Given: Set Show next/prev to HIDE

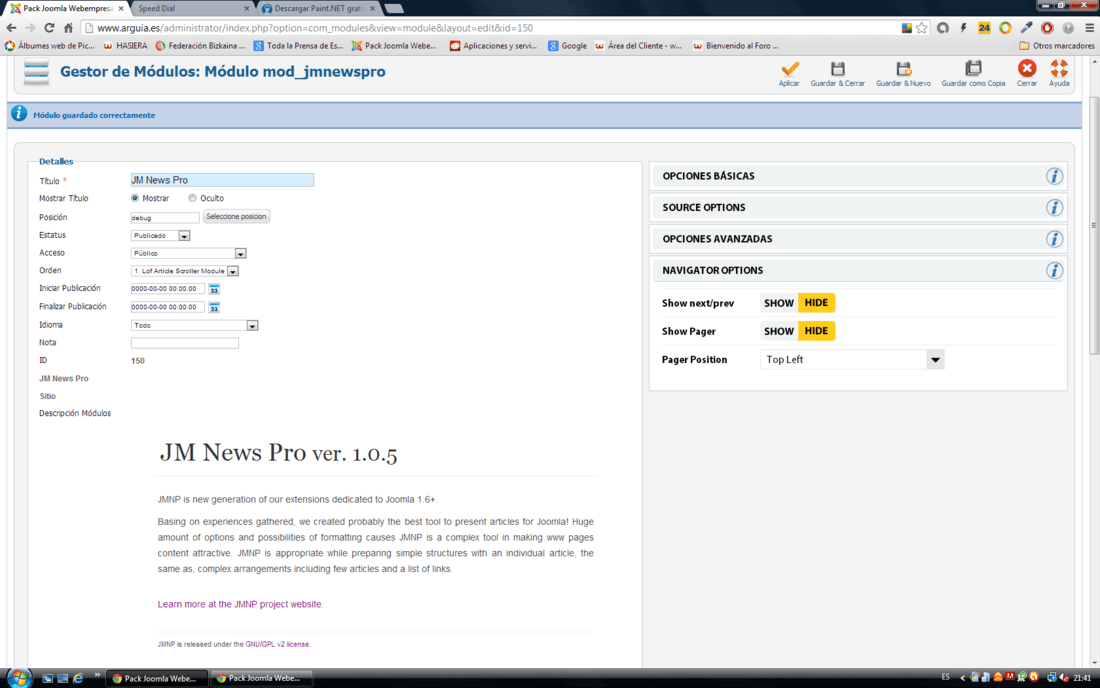Looking at the screenshot, I should (816, 303).
